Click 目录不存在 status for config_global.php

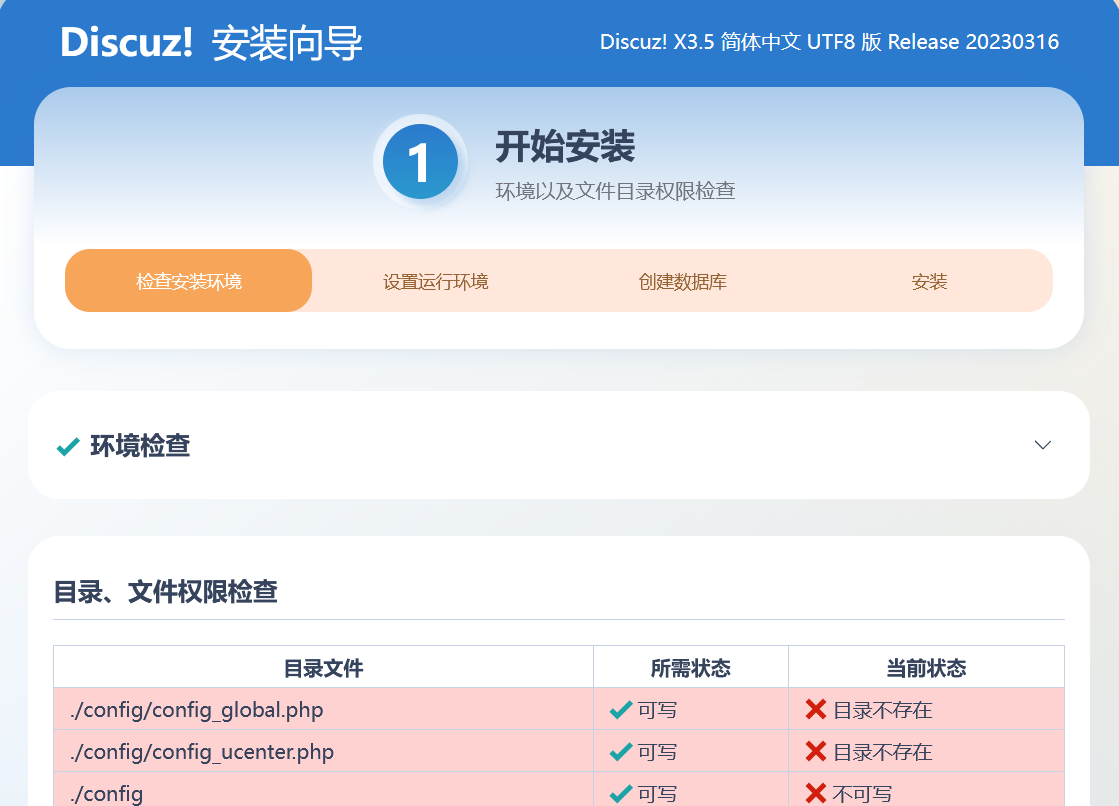[883, 710]
